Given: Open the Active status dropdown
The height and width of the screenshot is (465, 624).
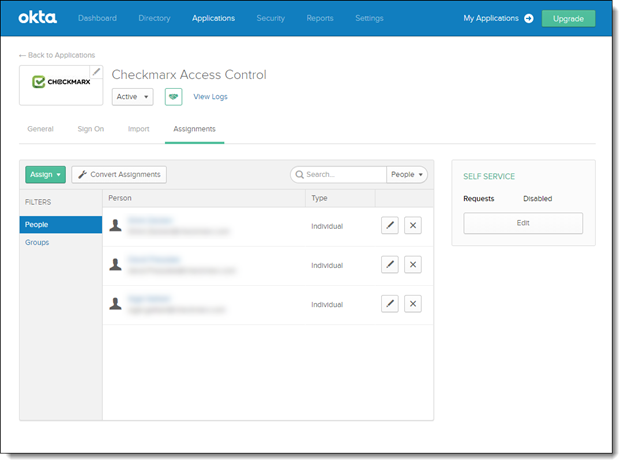Looking at the screenshot, I should pos(133,97).
